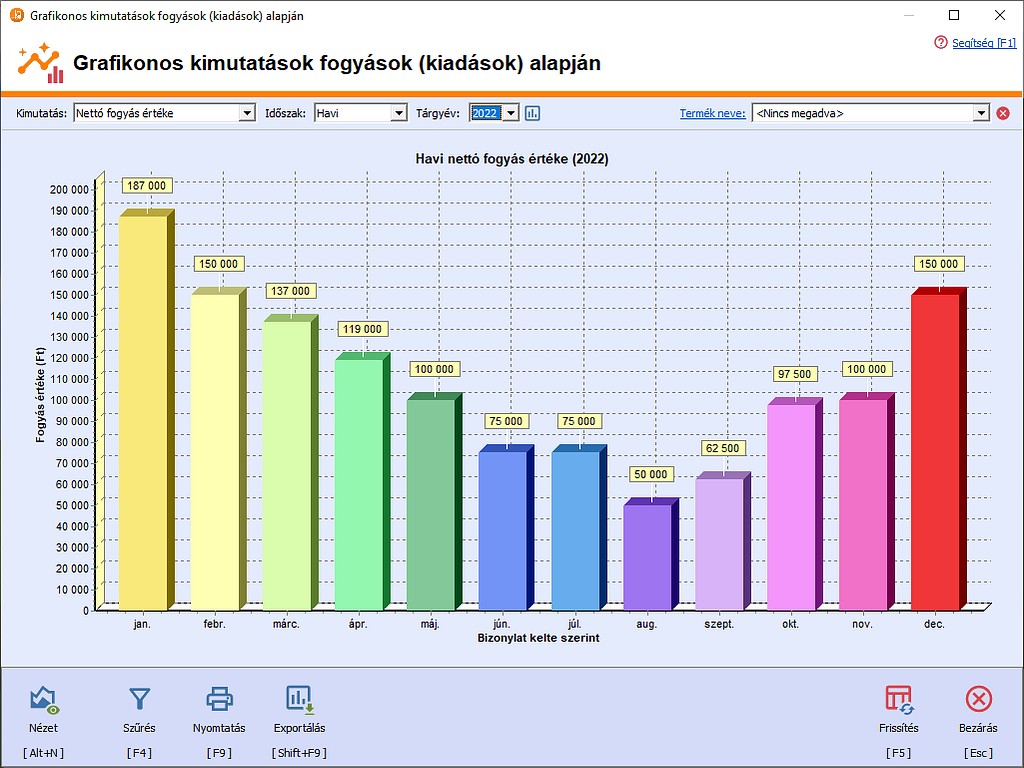
Task: Click the small chart icon beside Tárgyév
Action: tap(531, 112)
